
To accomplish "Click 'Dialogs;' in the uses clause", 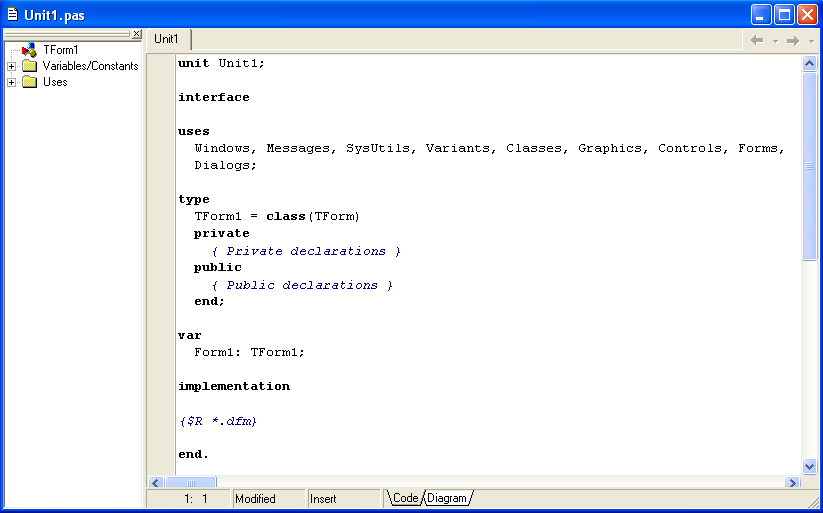I will click(x=226, y=165).
